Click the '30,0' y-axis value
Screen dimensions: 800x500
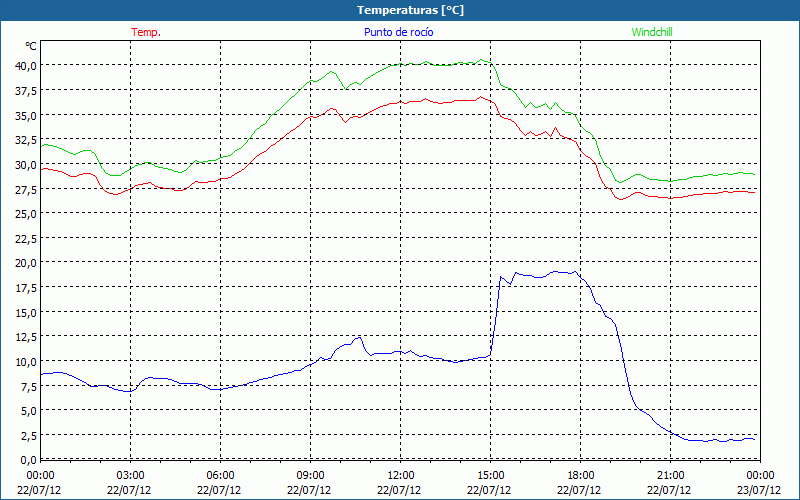coord(26,164)
